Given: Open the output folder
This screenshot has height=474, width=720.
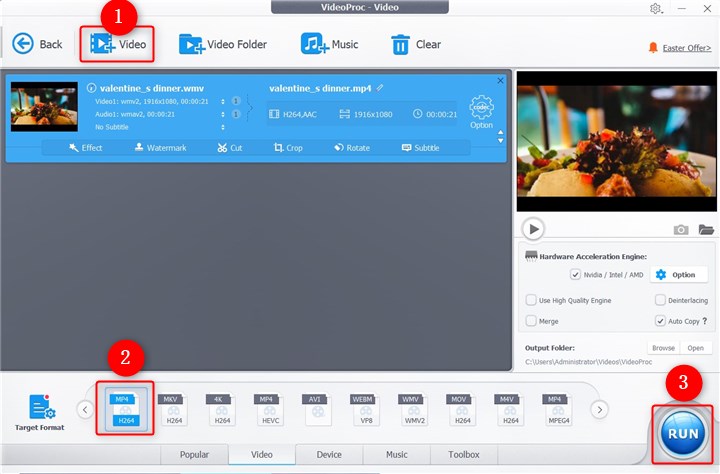Looking at the screenshot, I should tap(696, 348).
